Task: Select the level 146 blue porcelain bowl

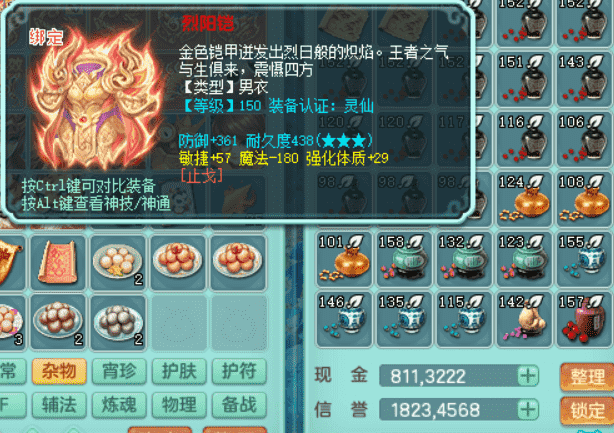Action: tap(344, 319)
